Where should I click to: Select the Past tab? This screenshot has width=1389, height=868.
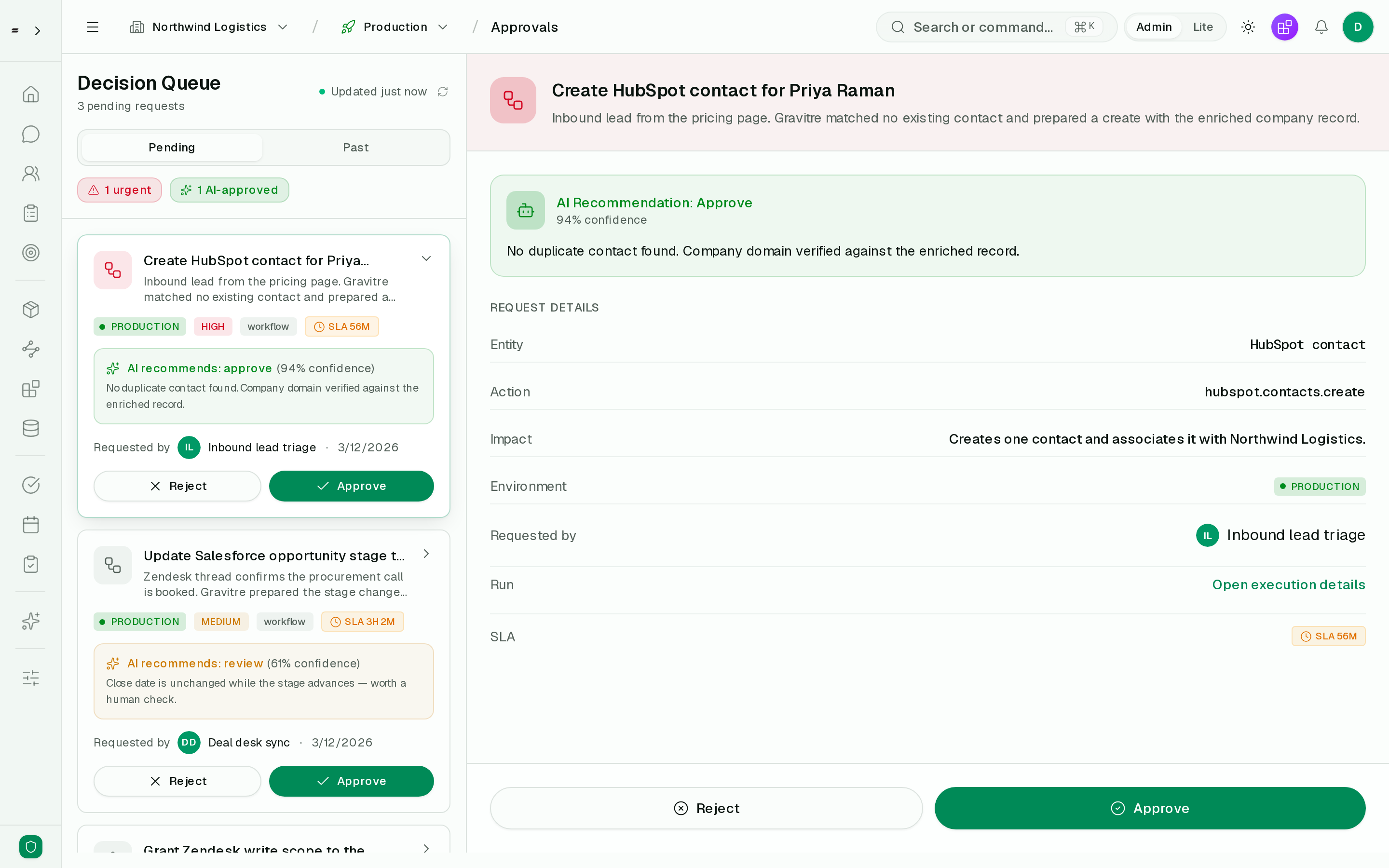[x=355, y=148]
